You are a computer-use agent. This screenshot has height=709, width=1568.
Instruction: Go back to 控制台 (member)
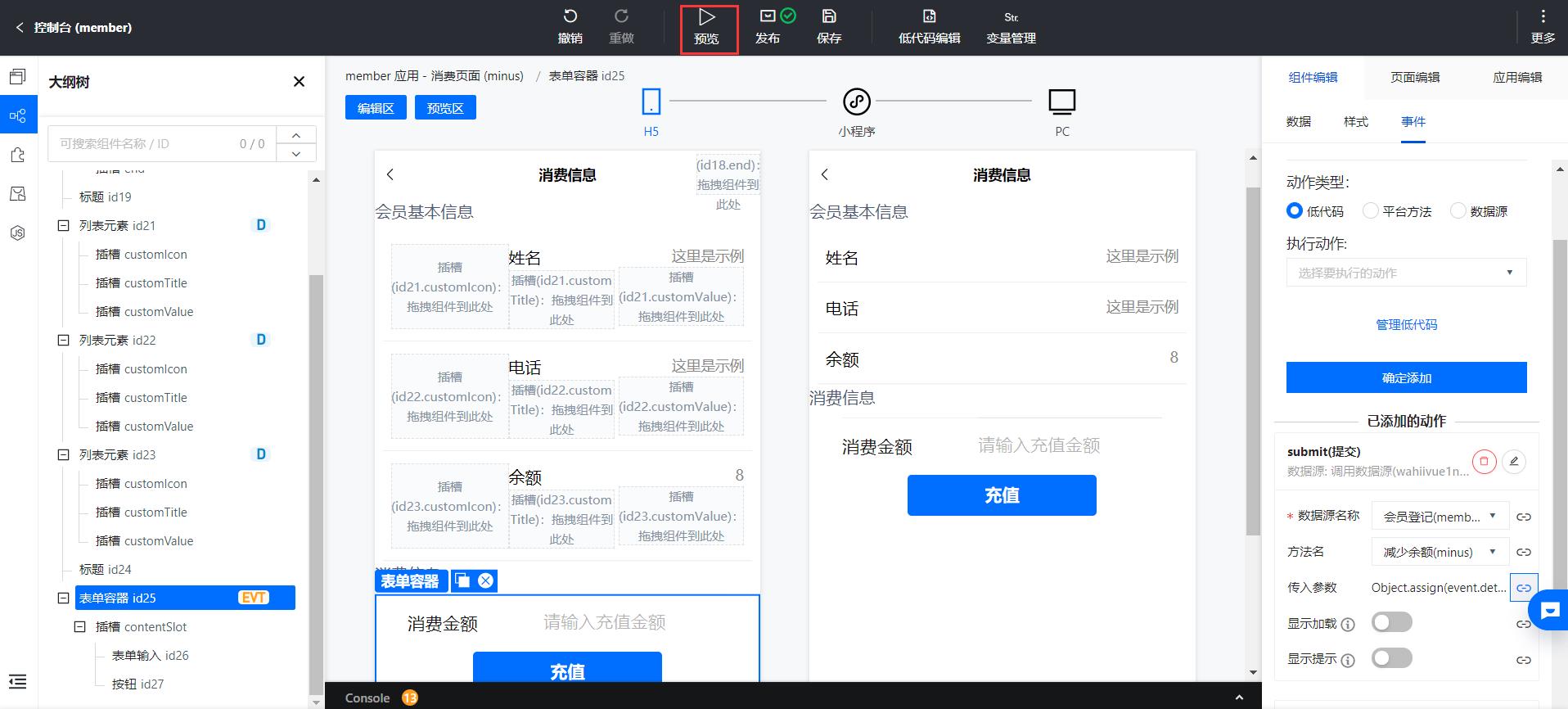[73, 27]
